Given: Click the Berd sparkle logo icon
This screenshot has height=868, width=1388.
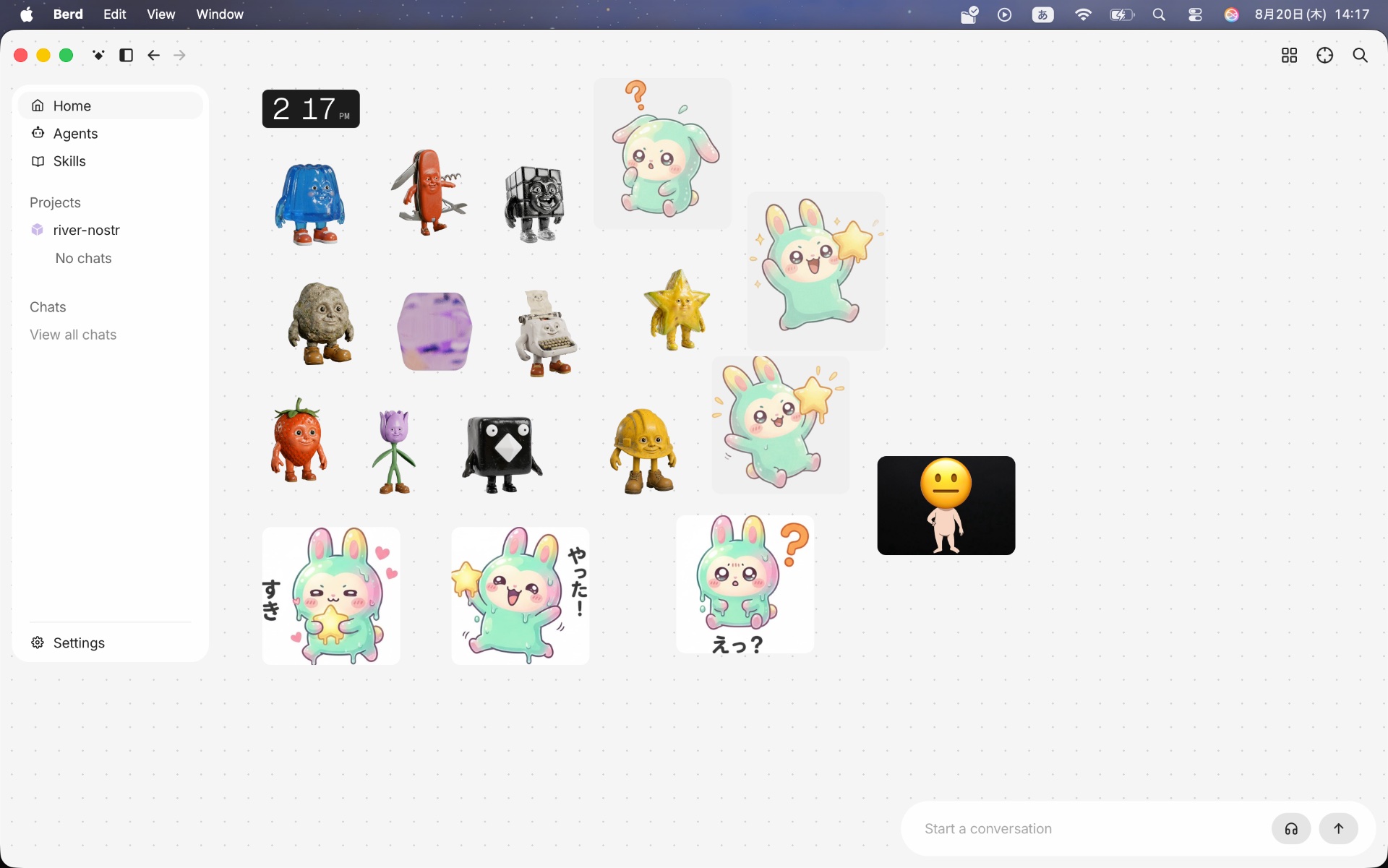Looking at the screenshot, I should click(98, 55).
